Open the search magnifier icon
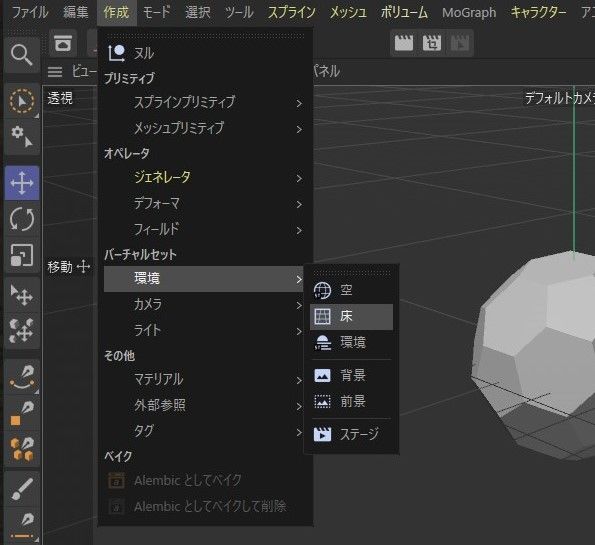This screenshot has width=595, height=545. click(22, 55)
